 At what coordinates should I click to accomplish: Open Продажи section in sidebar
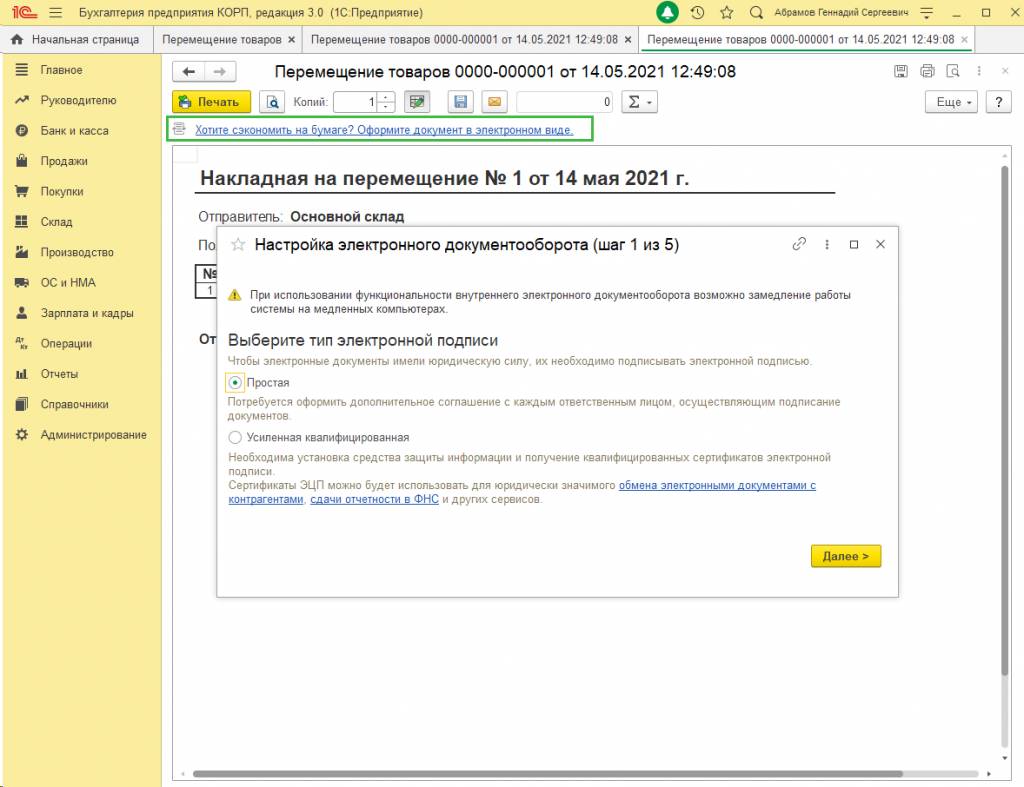[x=64, y=161]
